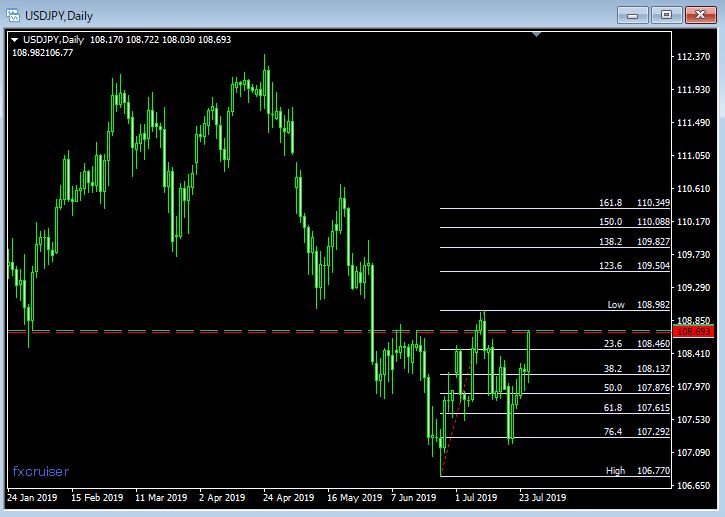
Task: Click the 23.6 Fibonacci level label
Action: [x=613, y=344]
